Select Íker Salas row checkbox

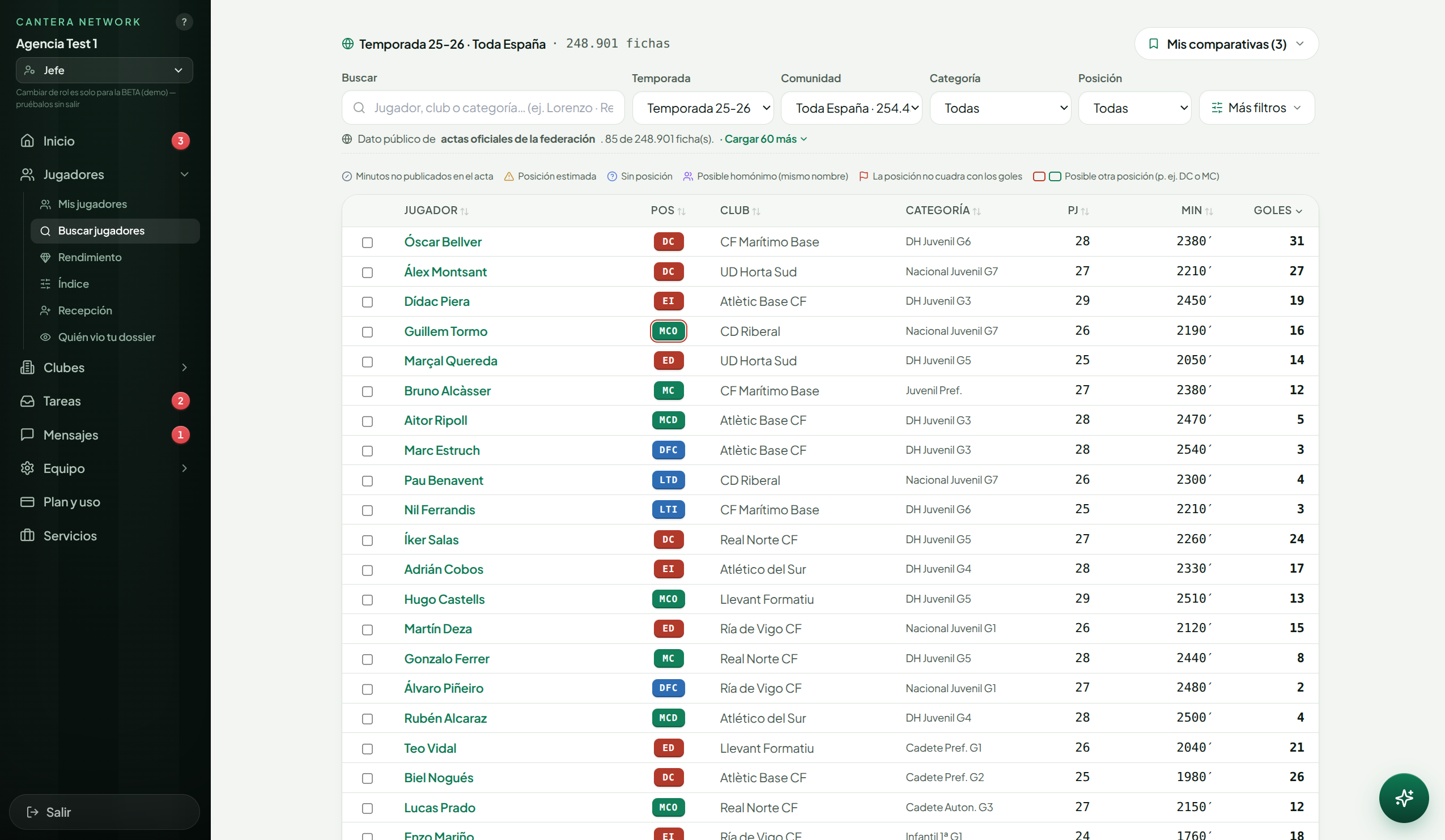tap(368, 540)
